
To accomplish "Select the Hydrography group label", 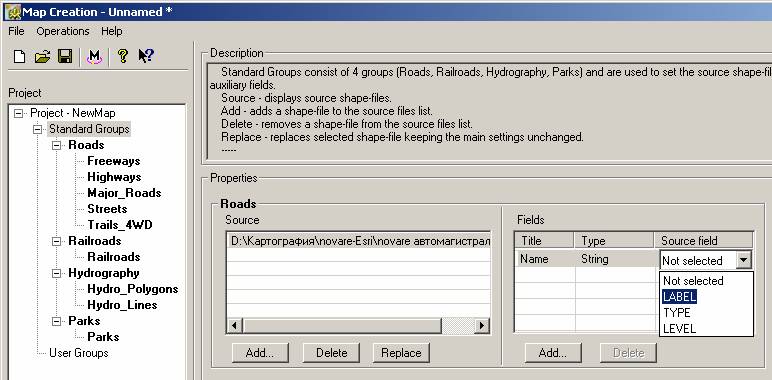I will [104, 273].
